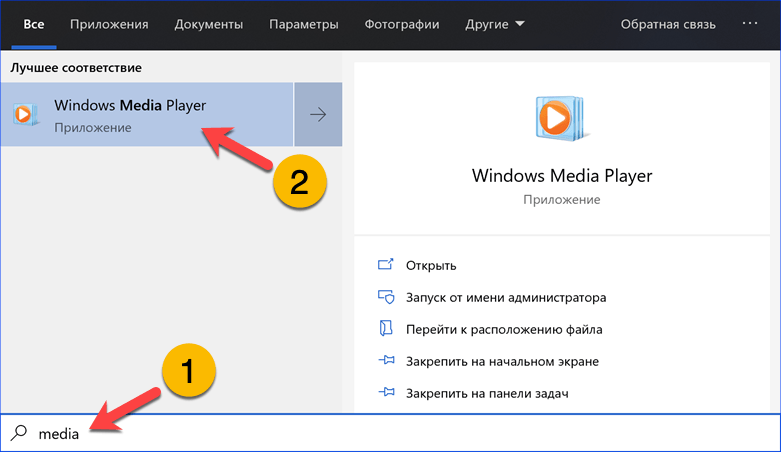Go to the Параметры tab

coord(304,24)
